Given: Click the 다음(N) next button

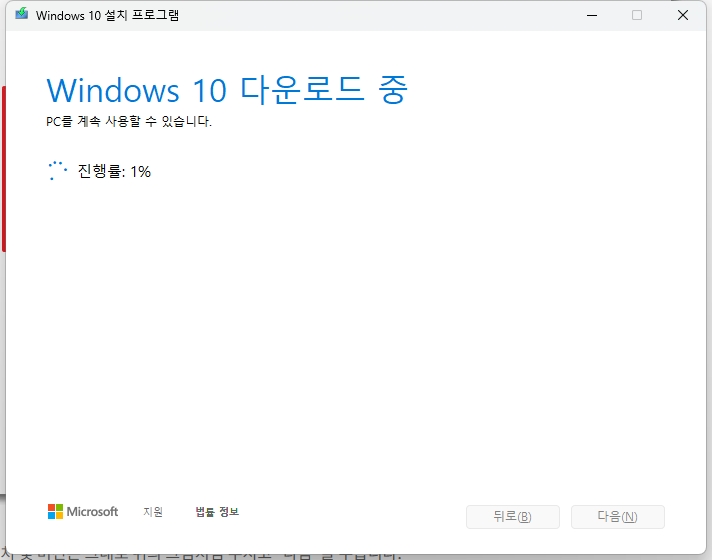Looking at the screenshot, I should (618, 517).
